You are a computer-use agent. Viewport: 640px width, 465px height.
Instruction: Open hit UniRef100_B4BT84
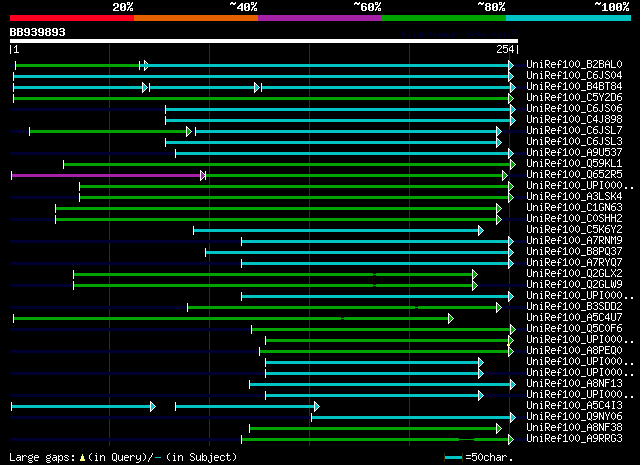pyautogui.click(x=574, y=87)
